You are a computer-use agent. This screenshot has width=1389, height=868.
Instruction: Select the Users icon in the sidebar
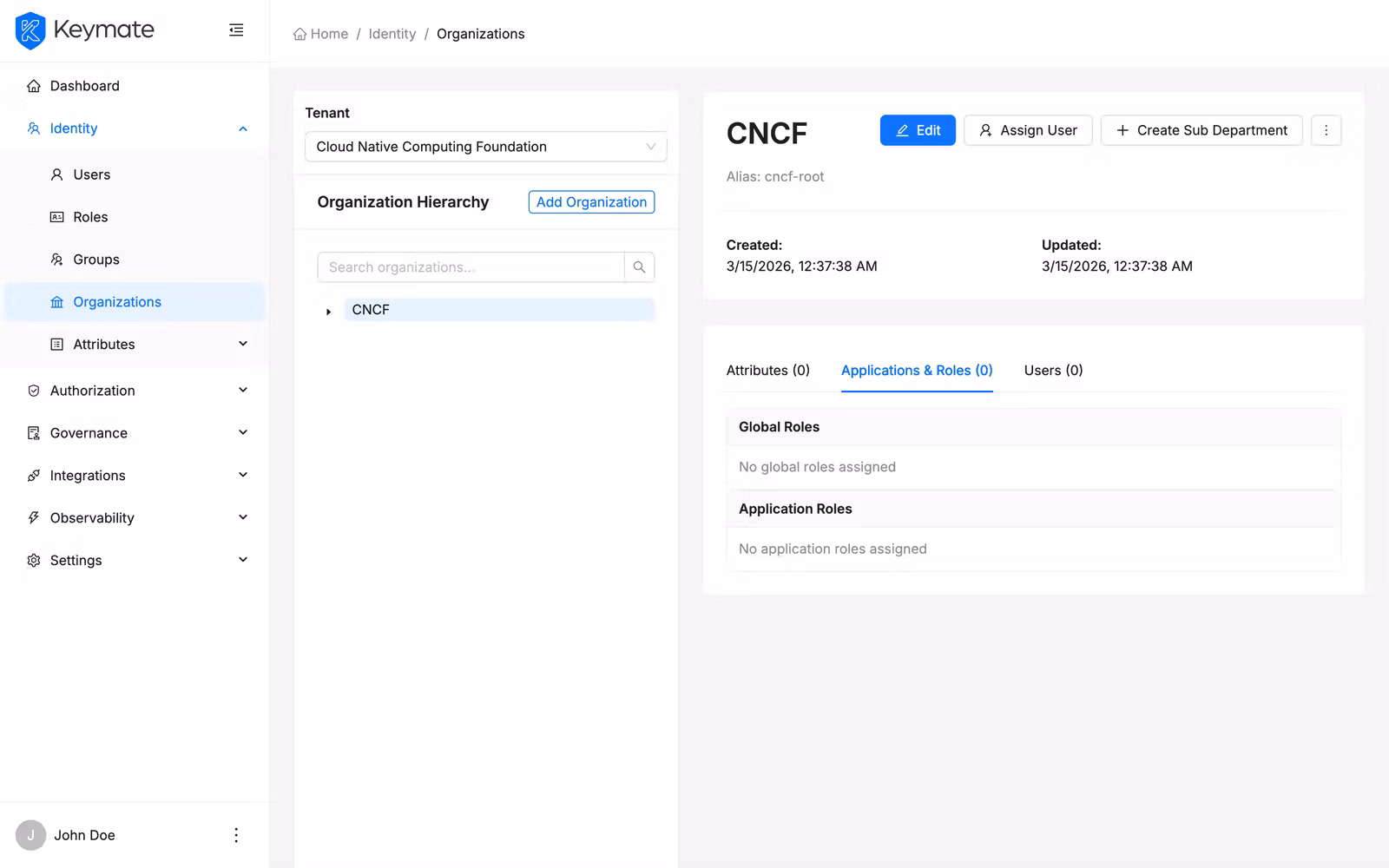tap(56, 174)
